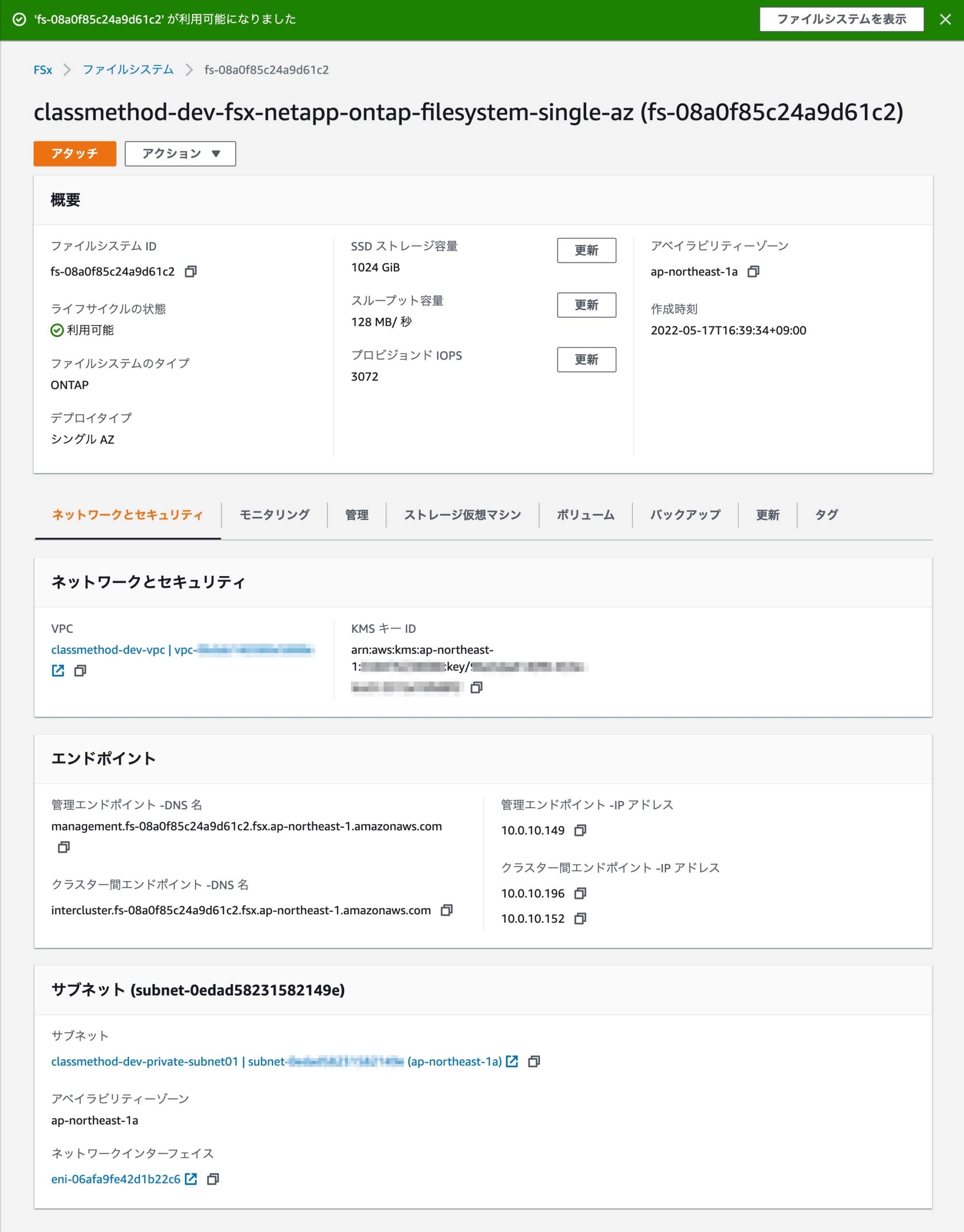Copy intercluster IP 10.0.10.152
The width and height of the screenshot is (964, 1232).
(x=580, y=919)
